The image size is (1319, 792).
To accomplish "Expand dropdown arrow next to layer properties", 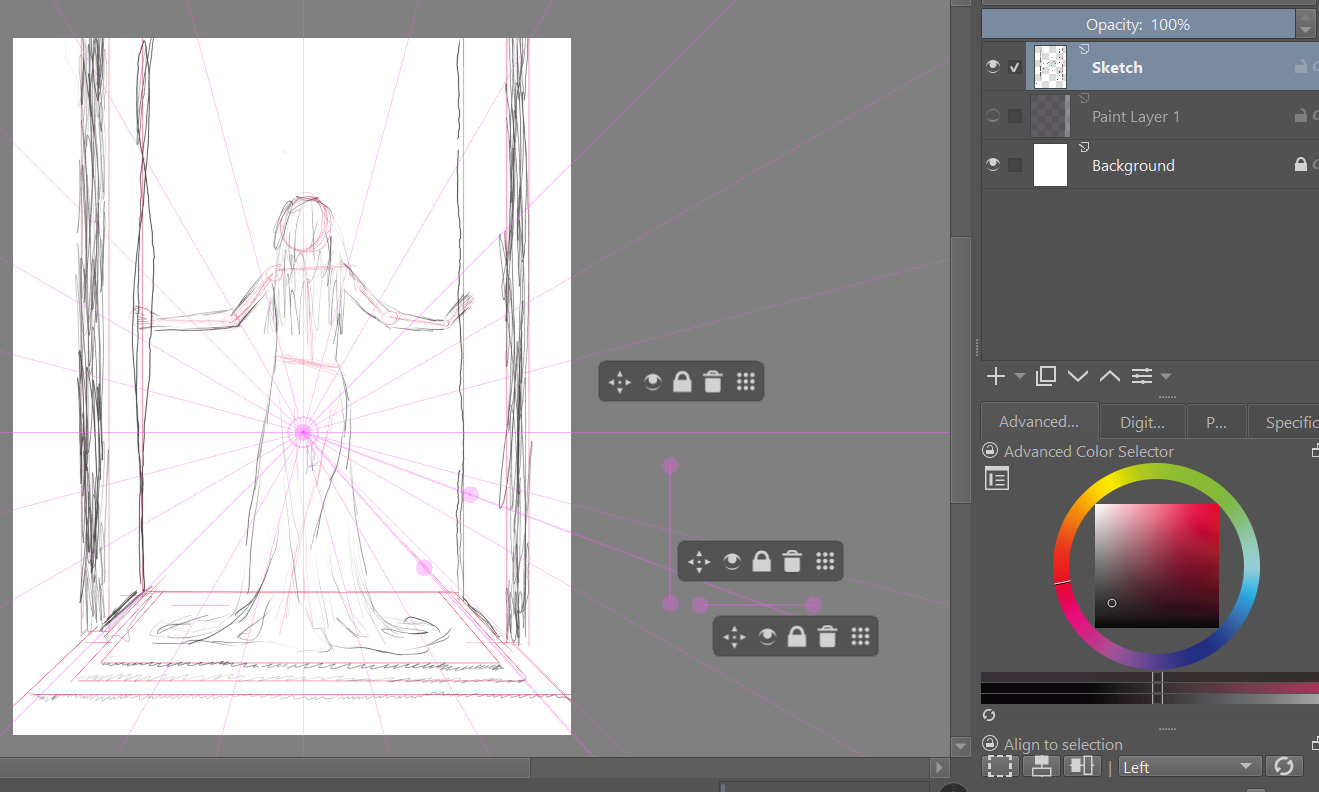I will click(x=1166, y=377).
